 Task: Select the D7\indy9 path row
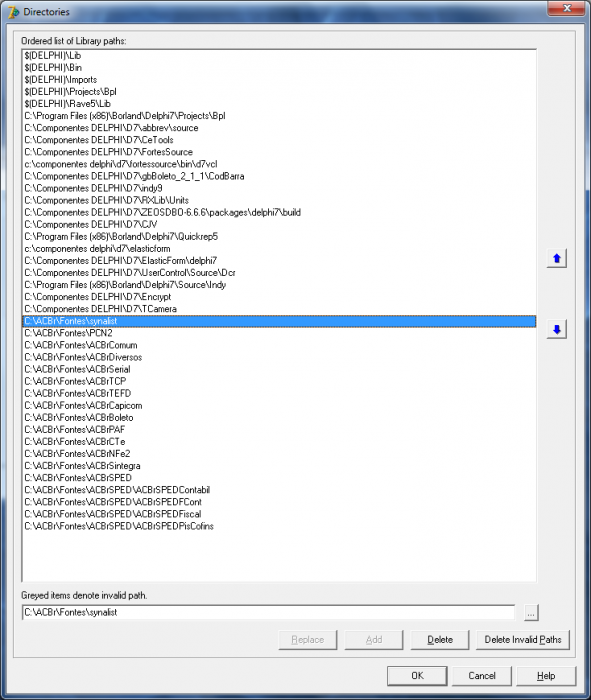279,188
